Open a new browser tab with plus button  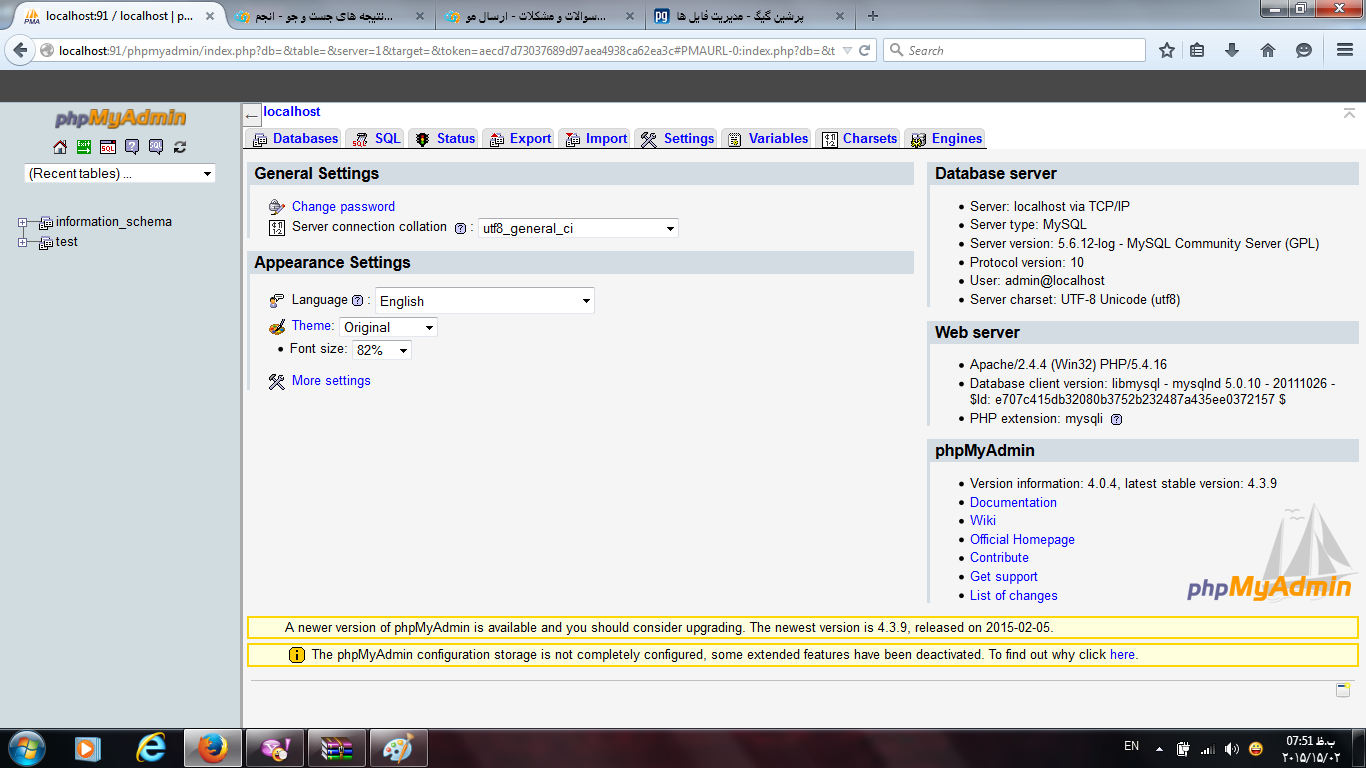[873, 16]
